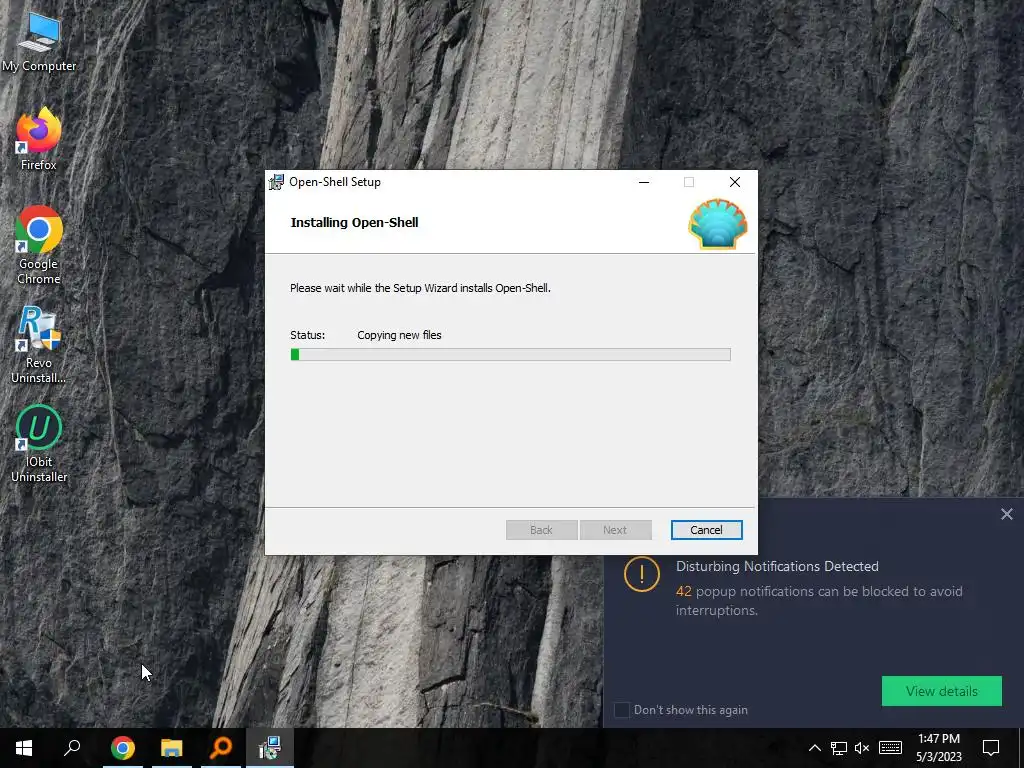
Task: Click the disabled Back button
Action: pos(541,530)
